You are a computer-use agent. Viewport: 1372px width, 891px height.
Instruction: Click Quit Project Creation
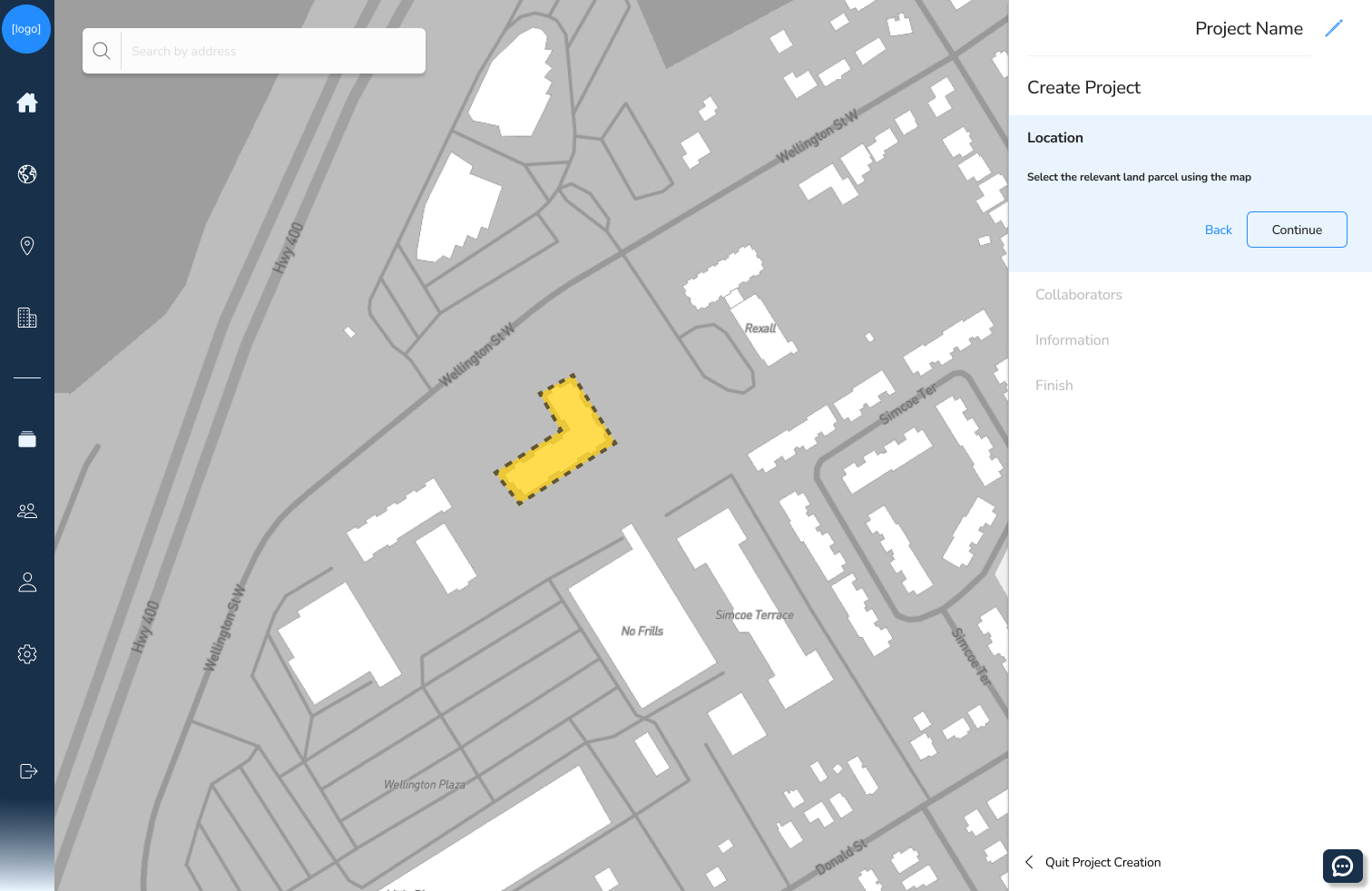click(x=1102, y=862)
